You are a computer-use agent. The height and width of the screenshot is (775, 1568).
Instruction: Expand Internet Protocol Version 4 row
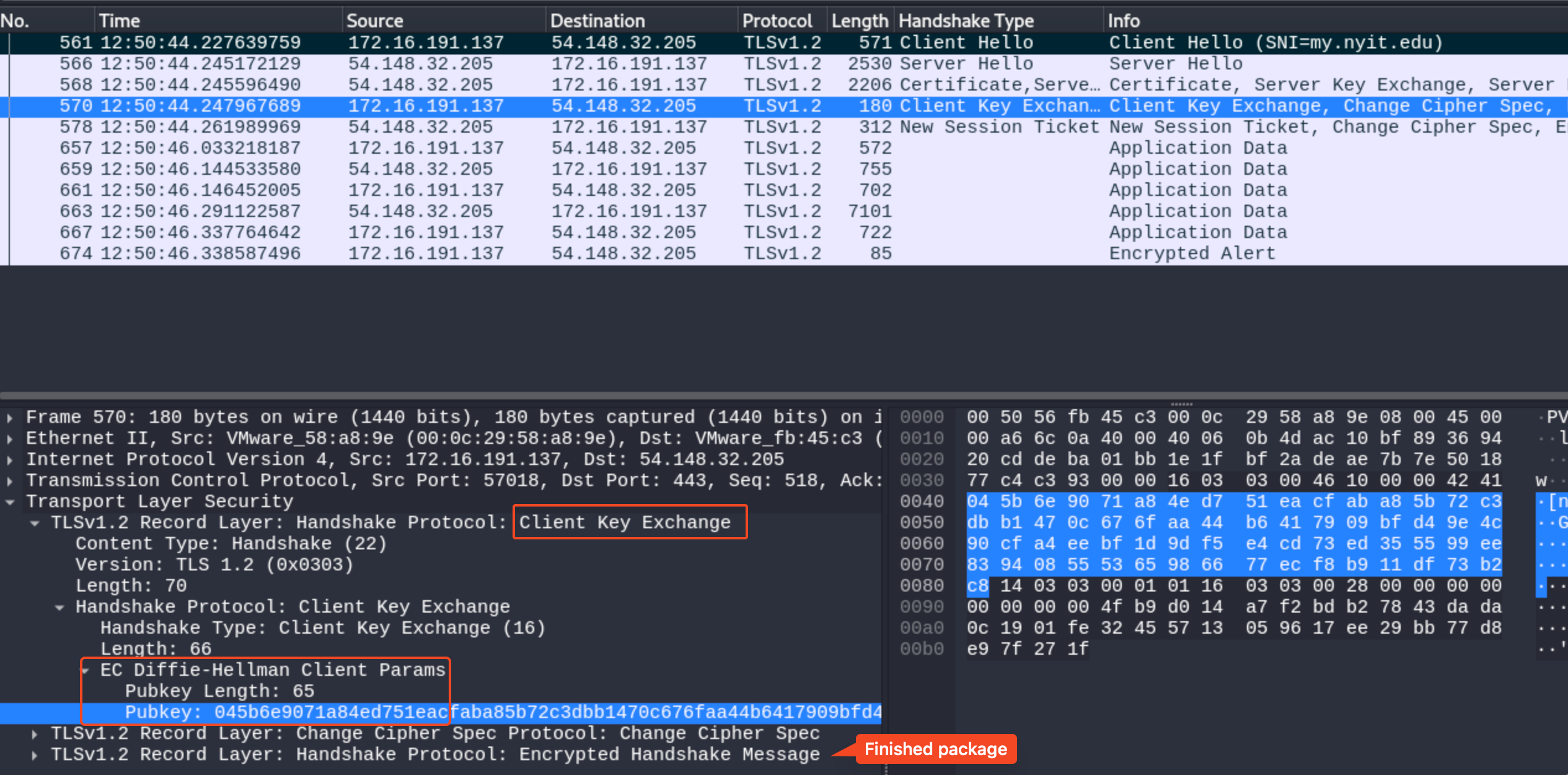point(10,460)
